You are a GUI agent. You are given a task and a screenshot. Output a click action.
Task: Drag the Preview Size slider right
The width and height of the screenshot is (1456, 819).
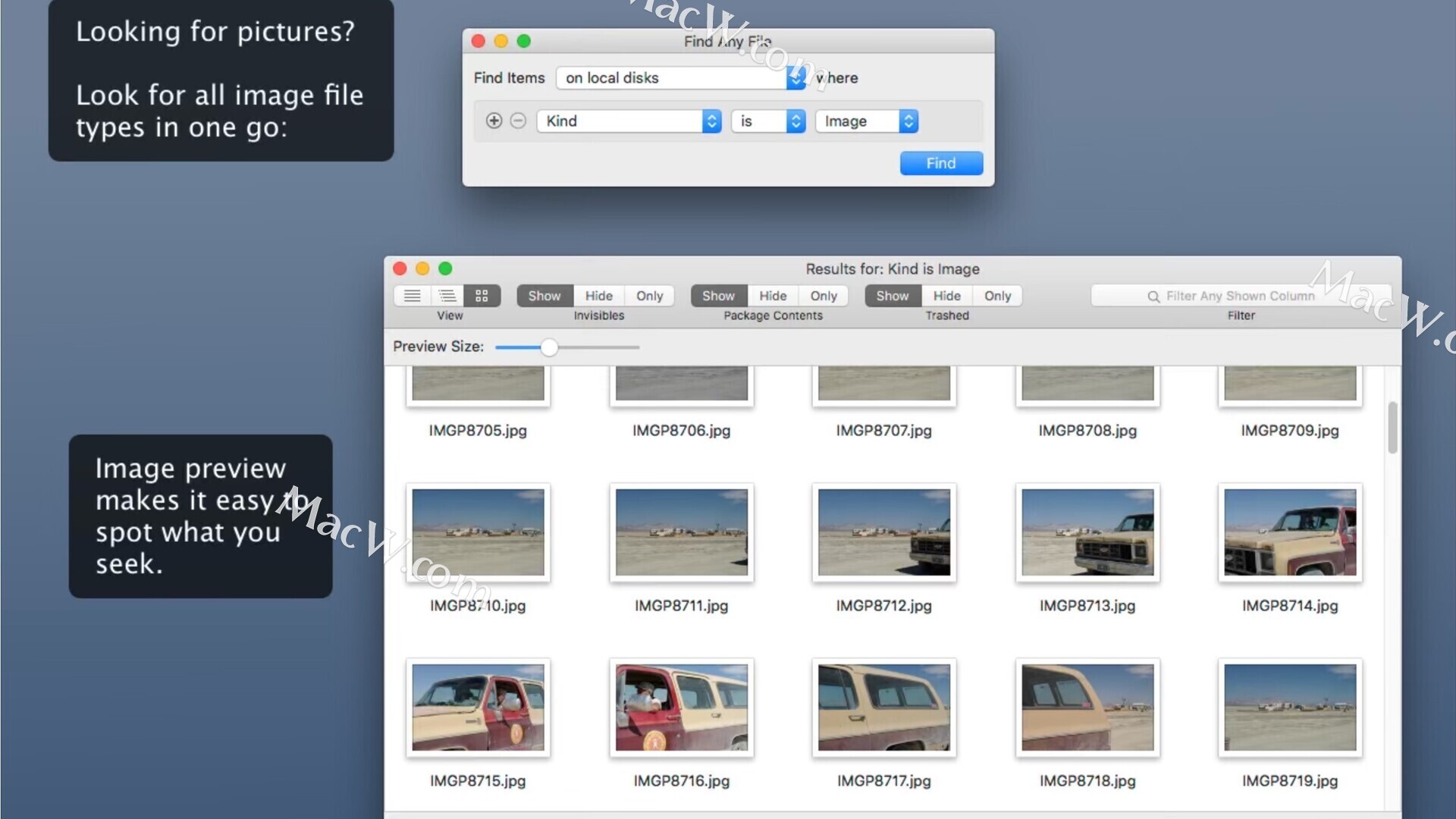point(548,347)
